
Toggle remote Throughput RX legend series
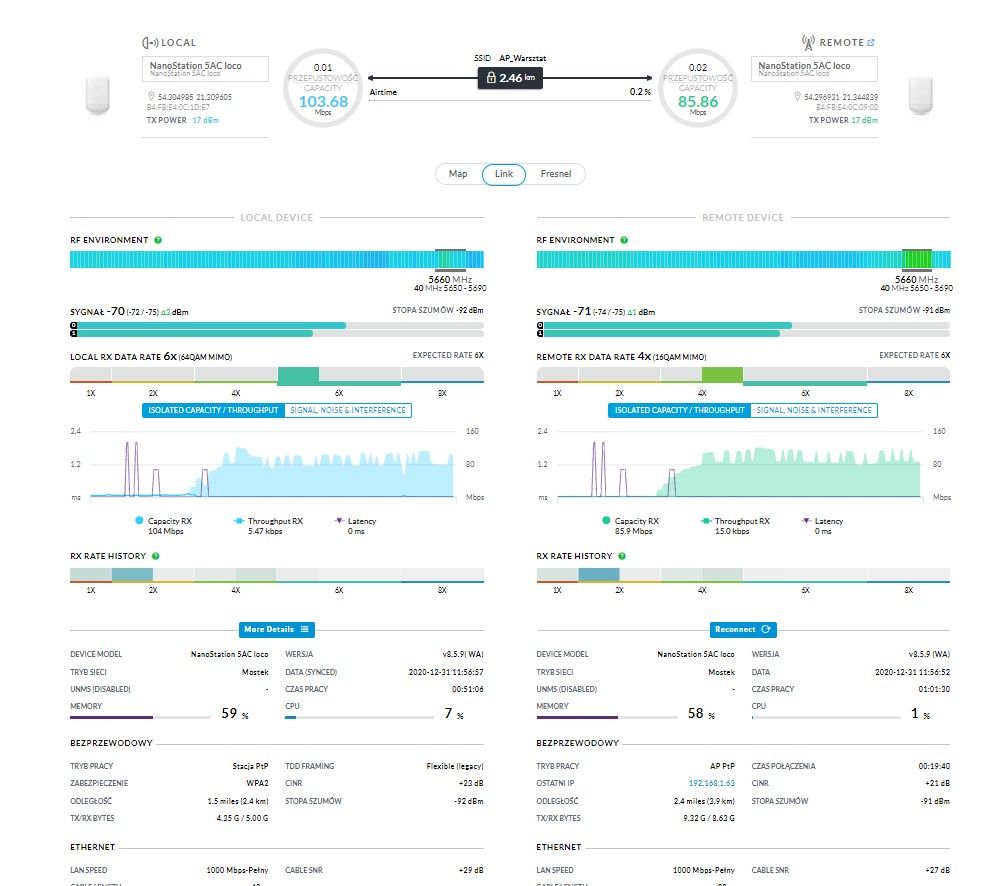click(x=735, y=526)
